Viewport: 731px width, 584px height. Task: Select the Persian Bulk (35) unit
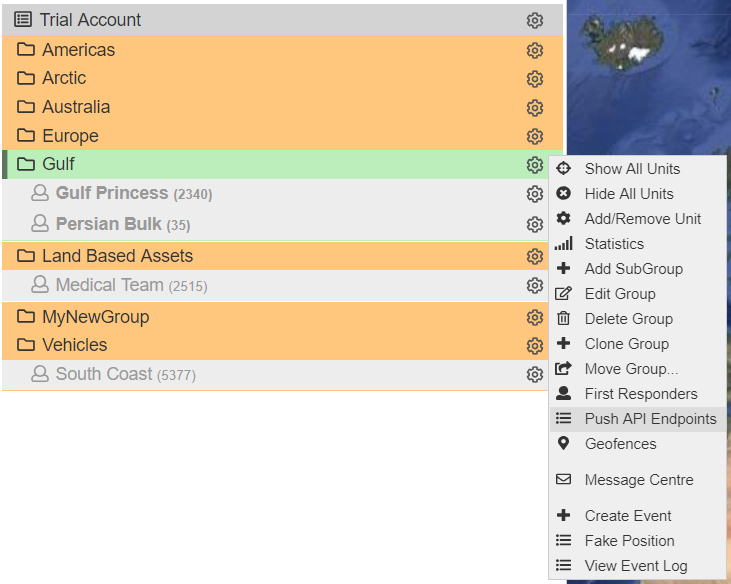coord(123,224)
